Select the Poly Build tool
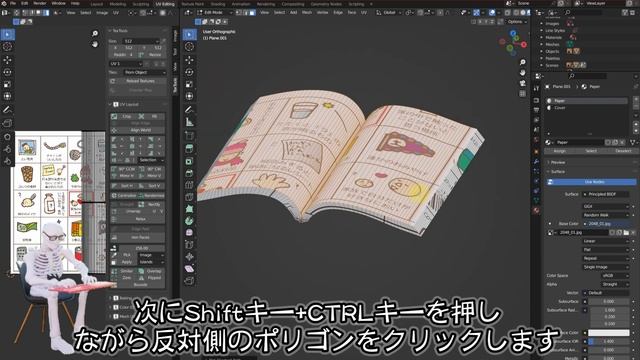This screenshot has width=640, height=360. pyautogui.click(x=189, y=209)
